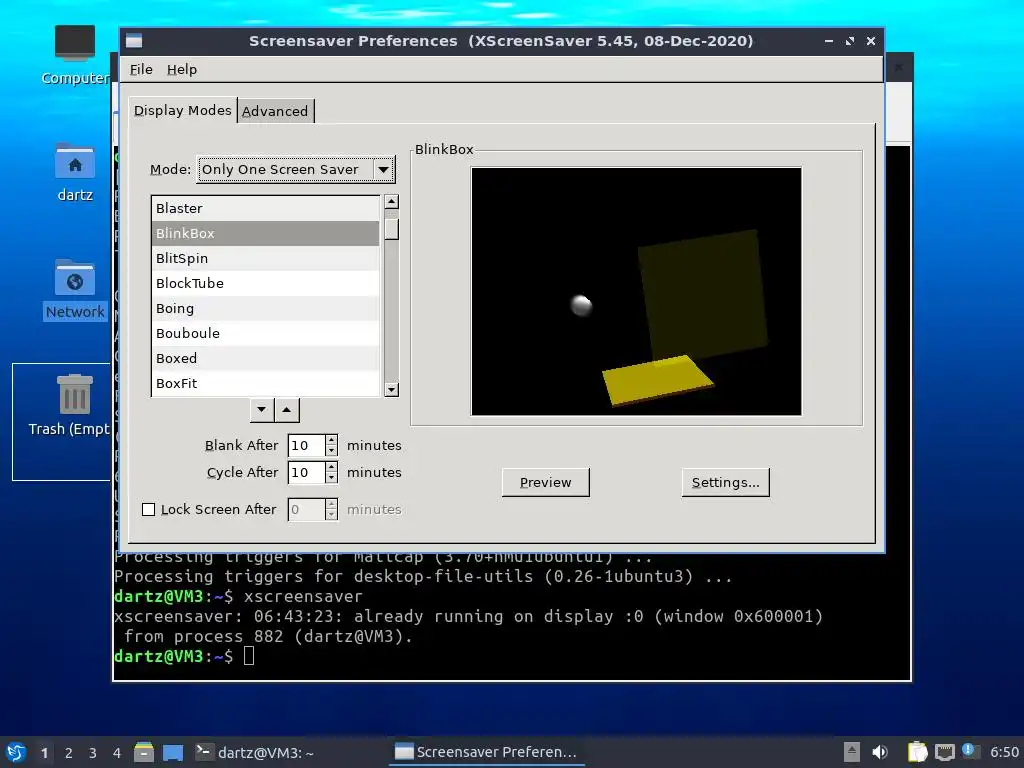Click the BlinkBox preview image
1024x768 pixels.
pos(636,291)
